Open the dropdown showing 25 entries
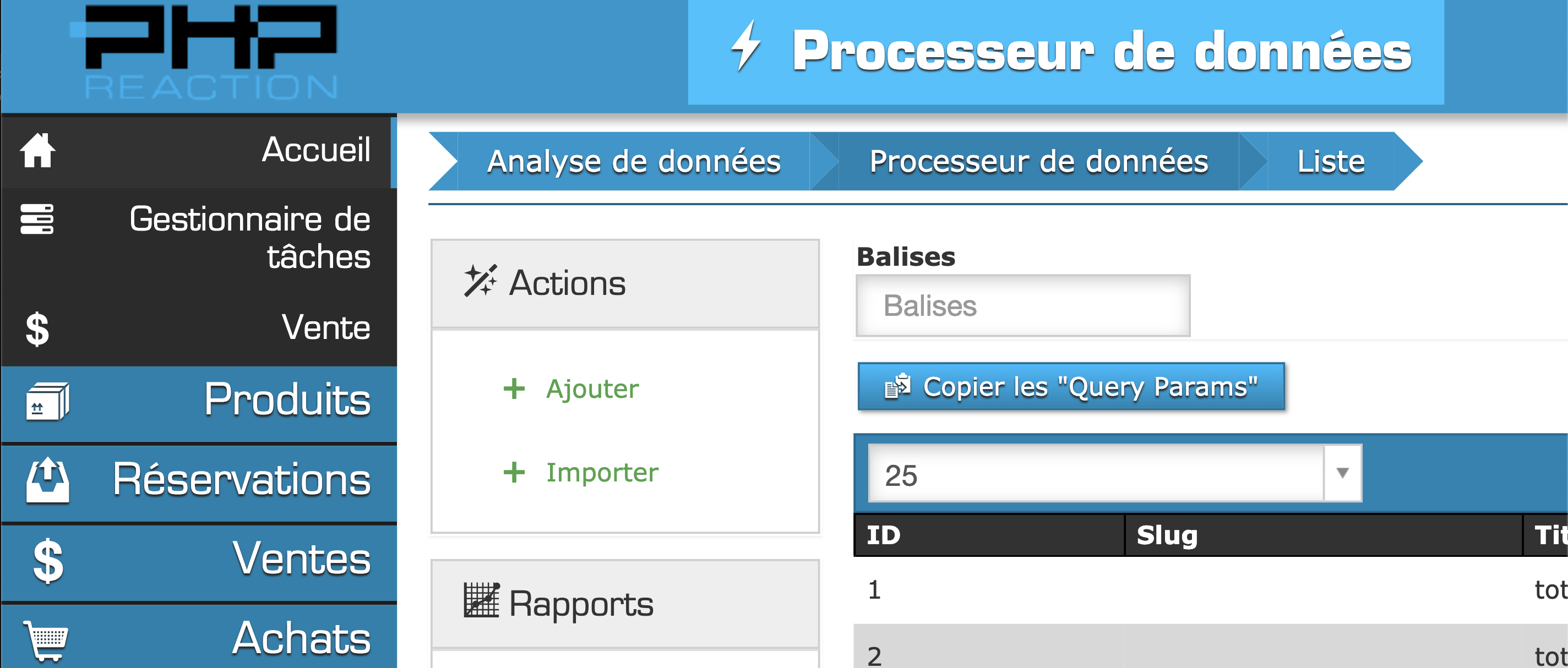Image resolution: width=1568 pixels, height=668 pixels. 1096,473
